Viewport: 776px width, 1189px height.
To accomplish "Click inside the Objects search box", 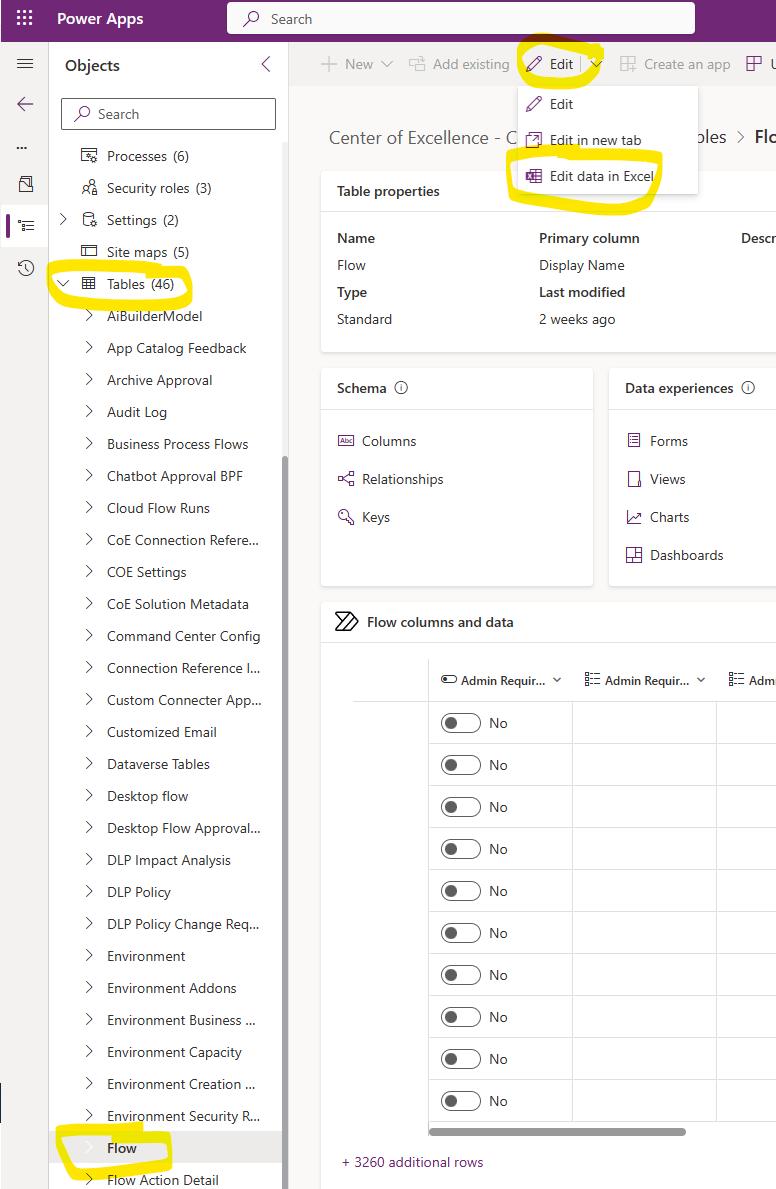I will coord(168,114).
